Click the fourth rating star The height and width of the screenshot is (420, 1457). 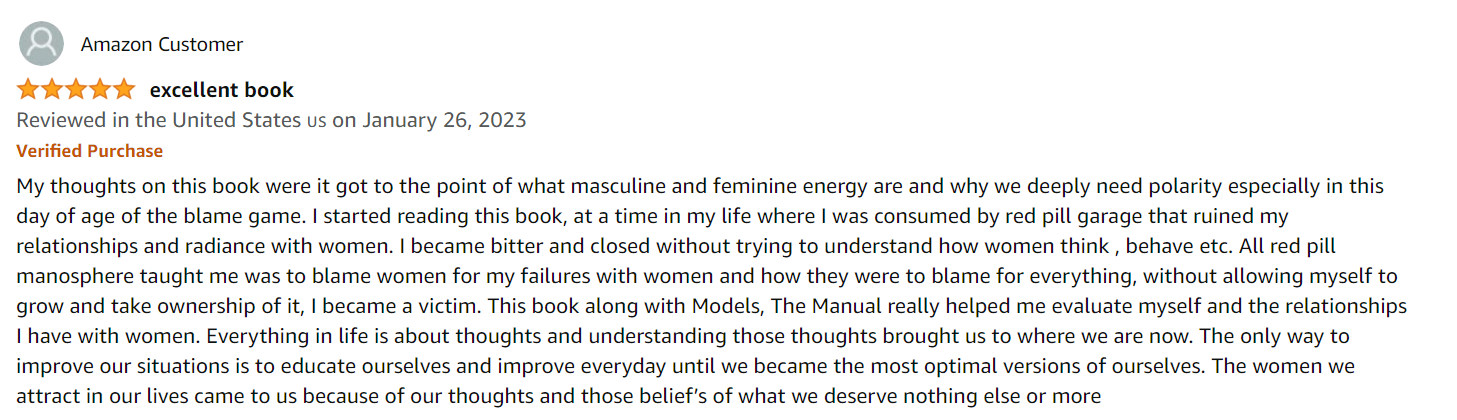100,90
